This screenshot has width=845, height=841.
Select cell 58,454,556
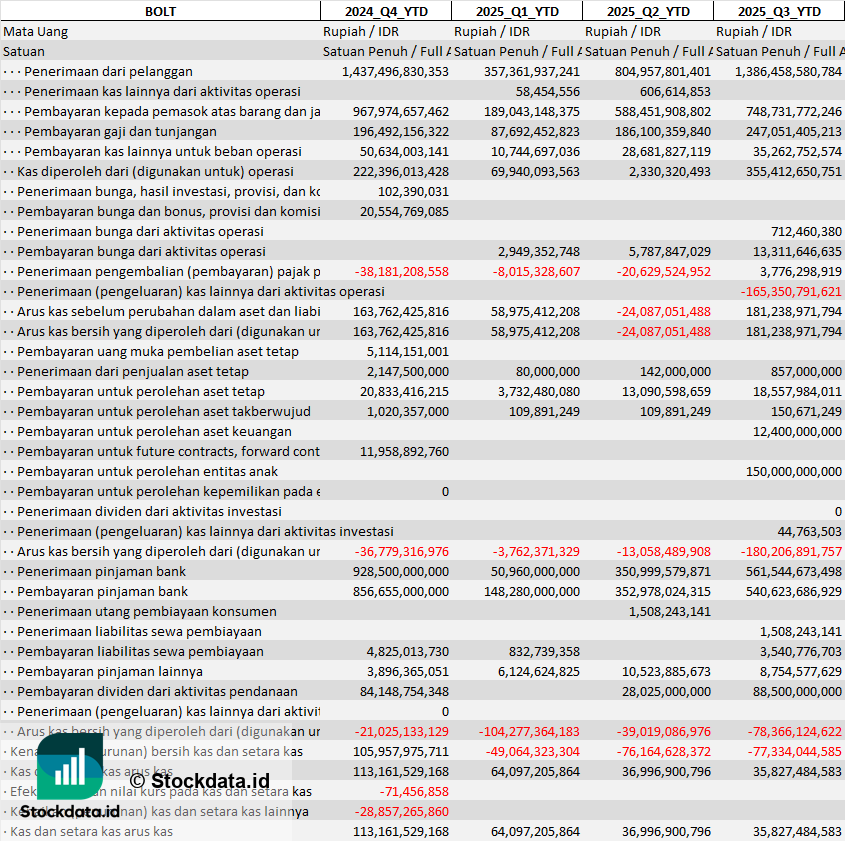point(548,92)
